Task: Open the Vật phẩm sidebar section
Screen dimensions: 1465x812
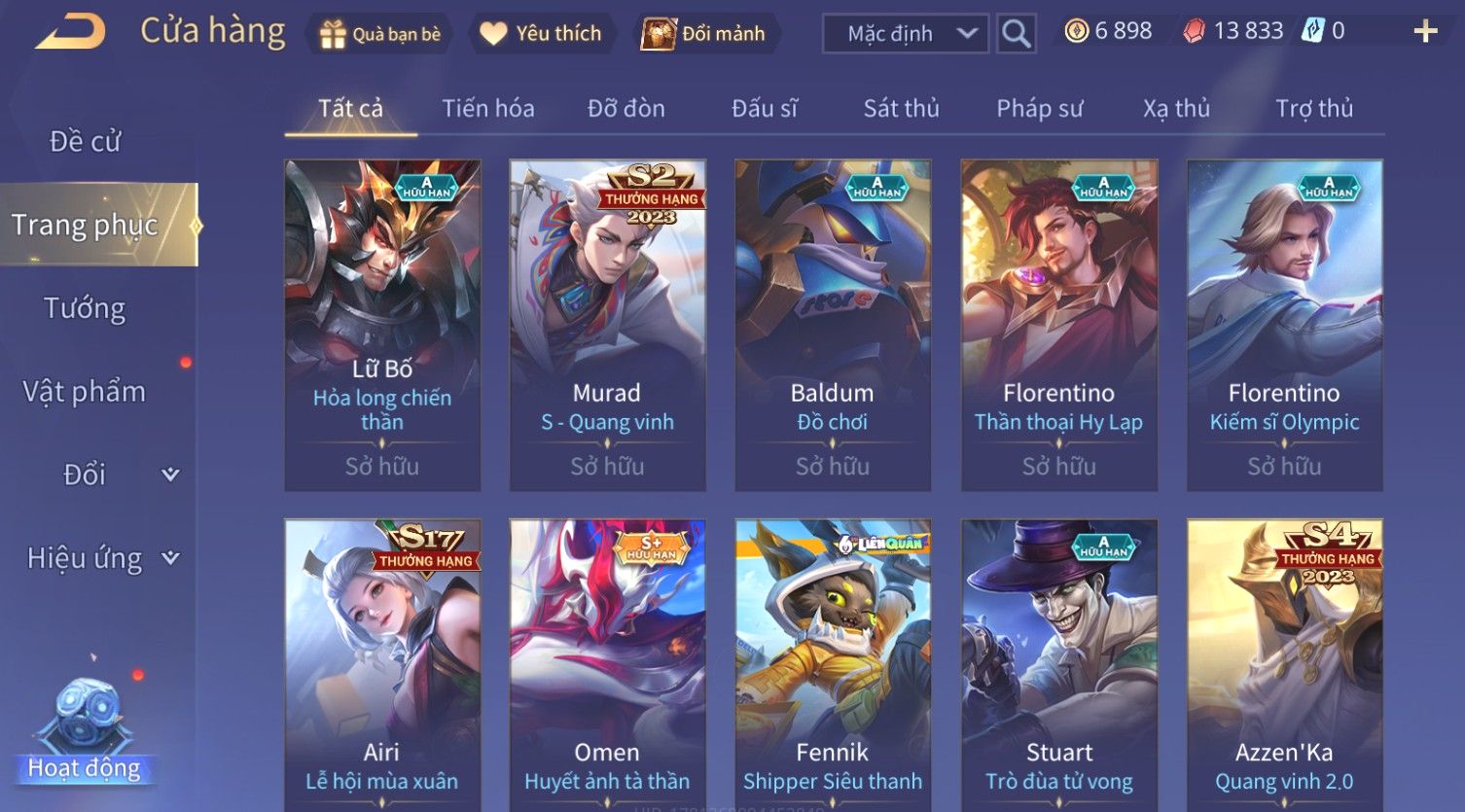Action: 85,391
